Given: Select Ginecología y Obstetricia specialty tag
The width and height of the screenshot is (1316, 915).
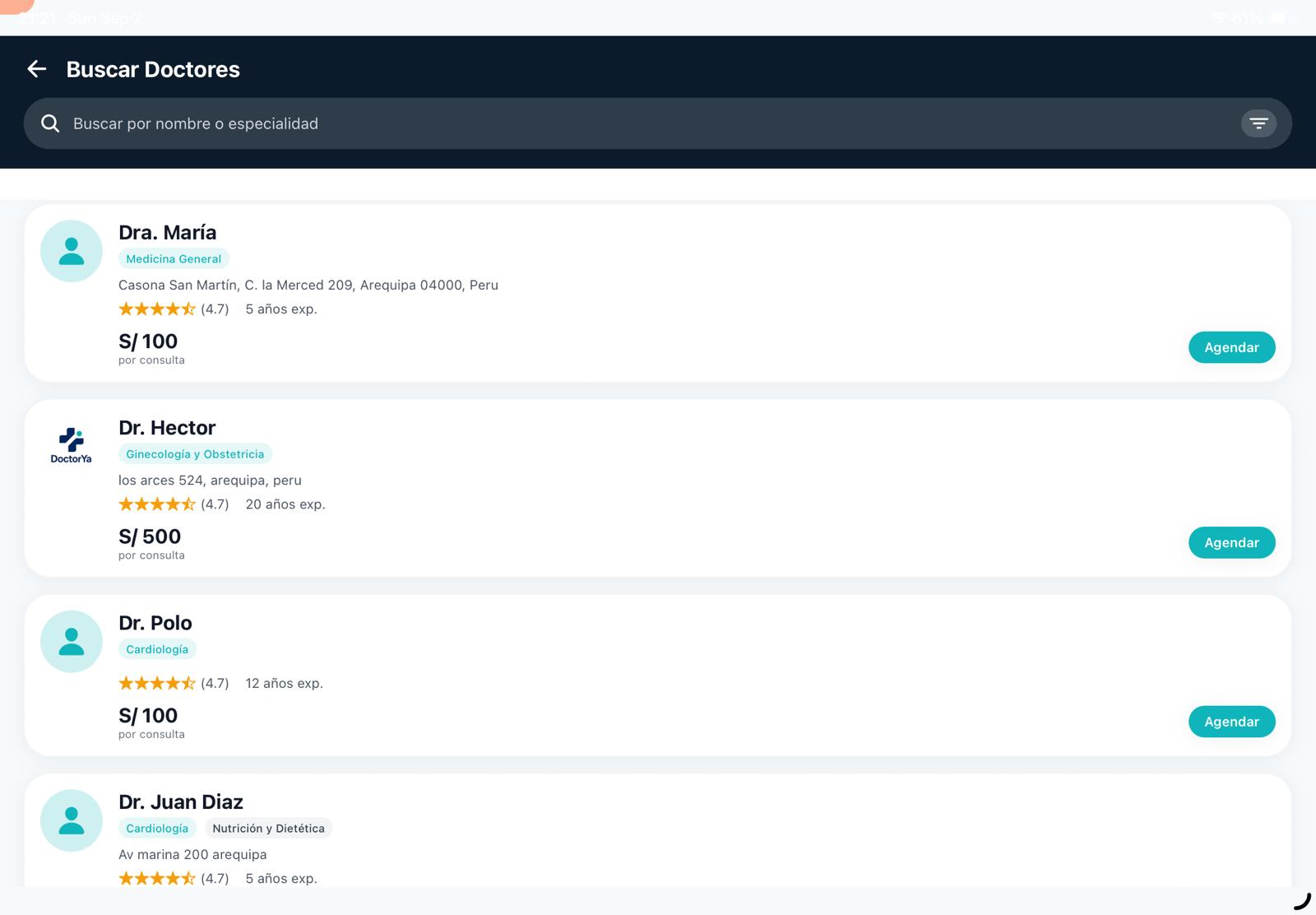Looking at the screenshot, I should pyautogui.click(x=195, y=454).
